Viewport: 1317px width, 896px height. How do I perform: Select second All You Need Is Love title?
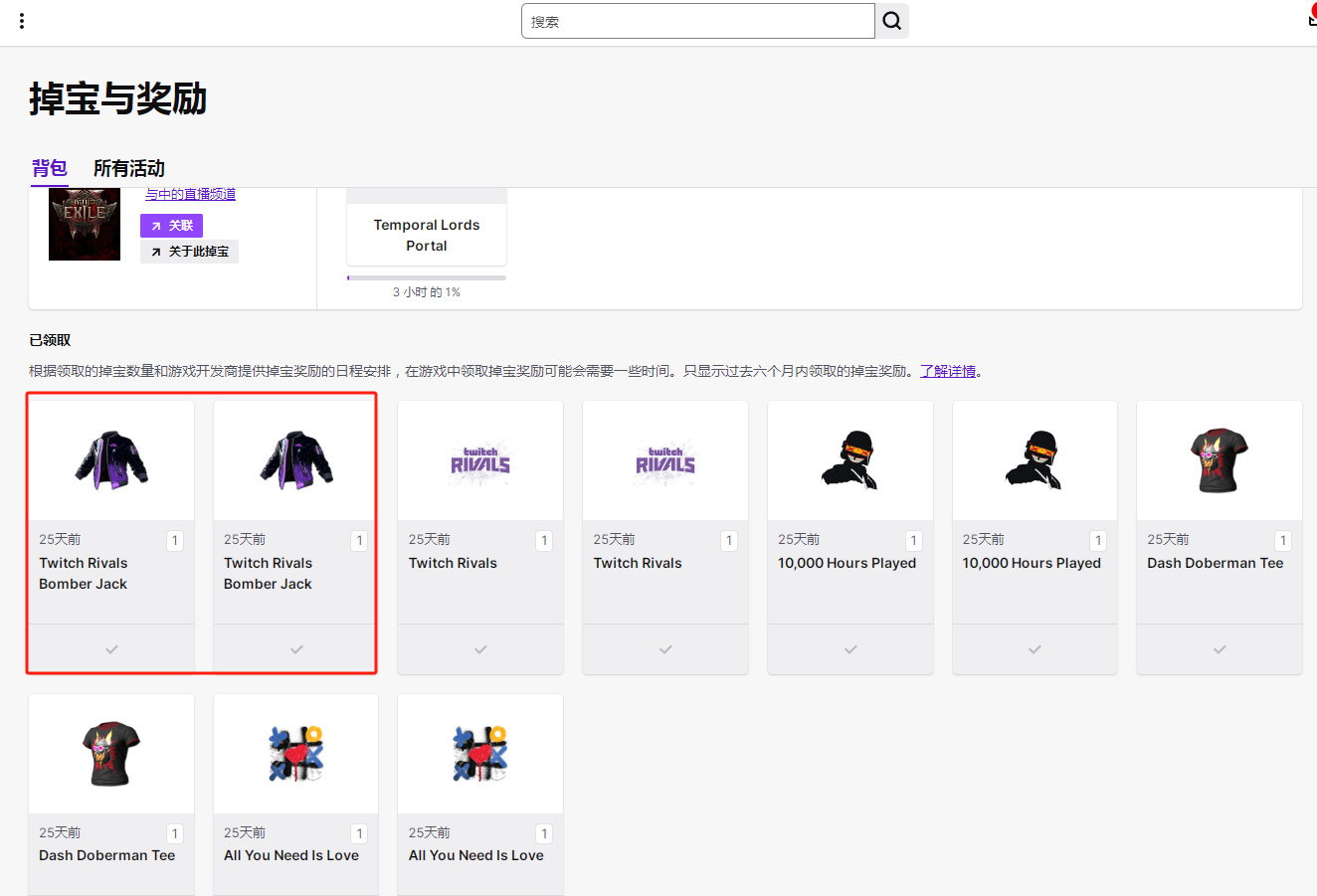476,855
